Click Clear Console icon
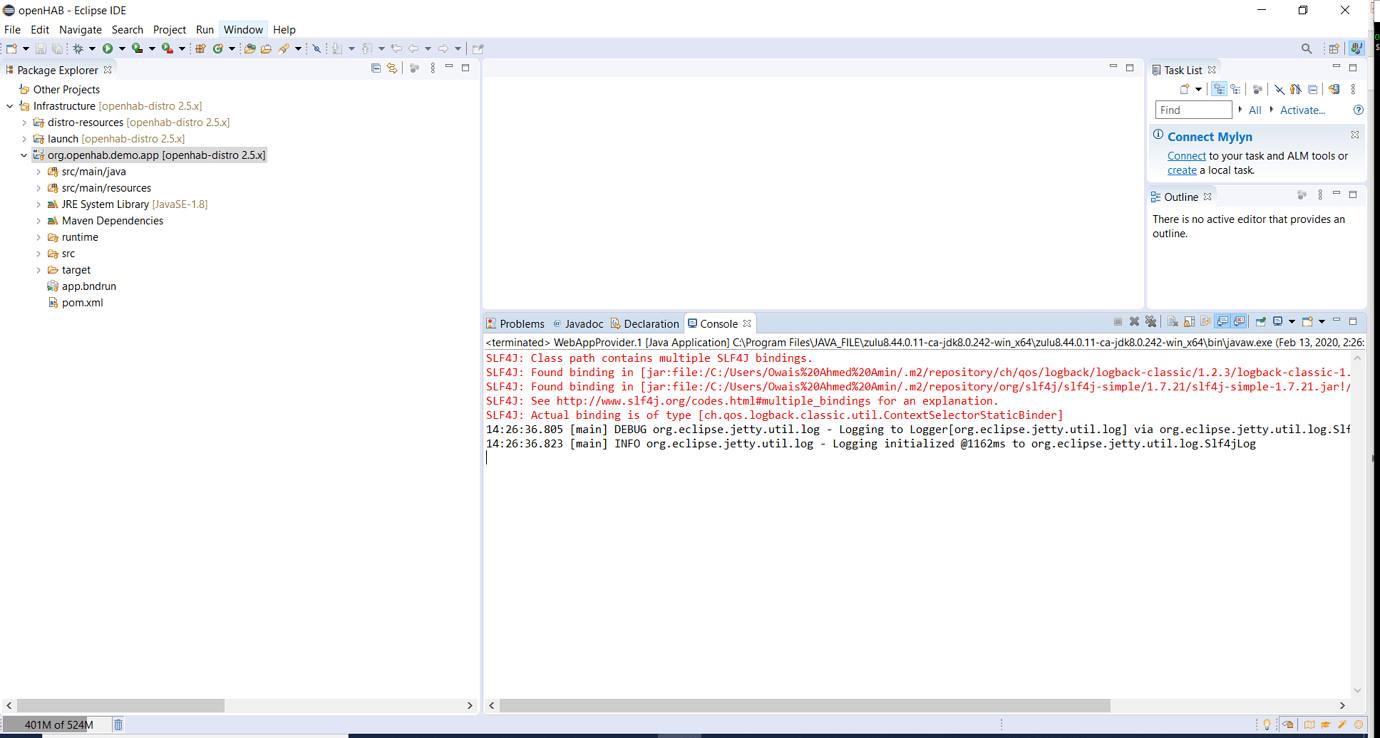Image resolution: width=1380 pixels, height=738 pixels. (1172, 322)
